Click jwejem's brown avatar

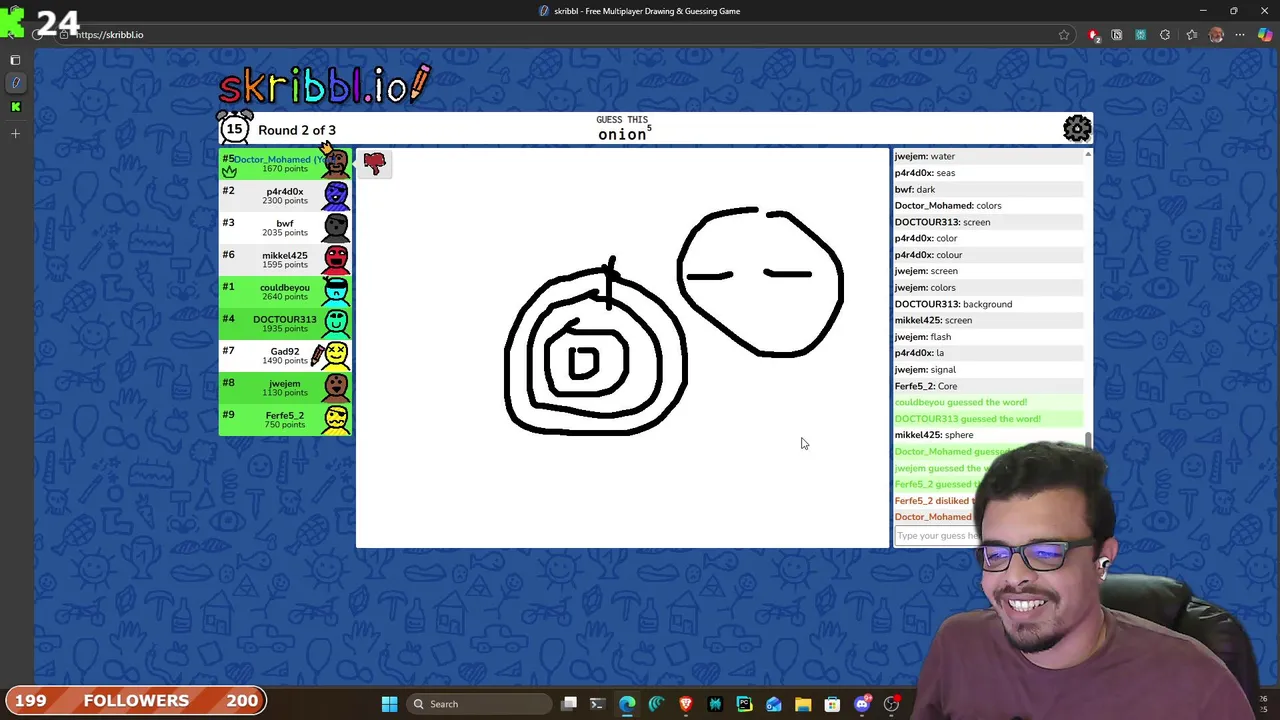click(336, 388)
